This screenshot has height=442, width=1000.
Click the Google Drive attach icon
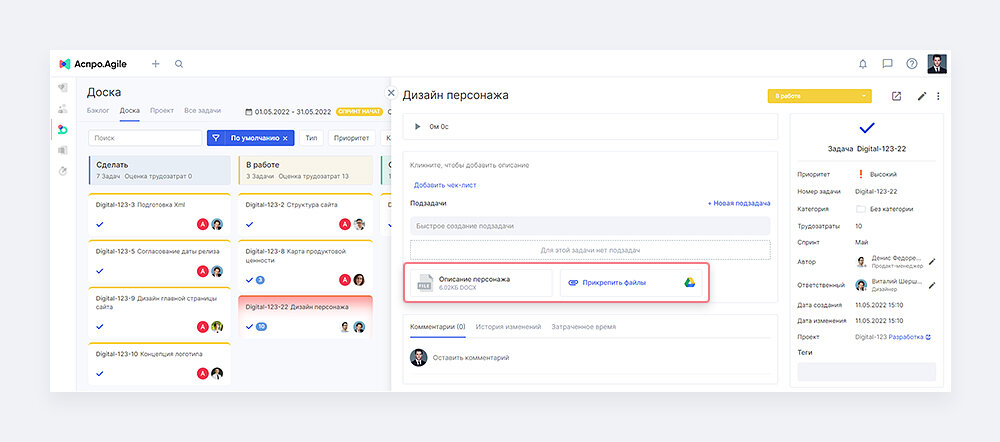[x=689, y=283]
